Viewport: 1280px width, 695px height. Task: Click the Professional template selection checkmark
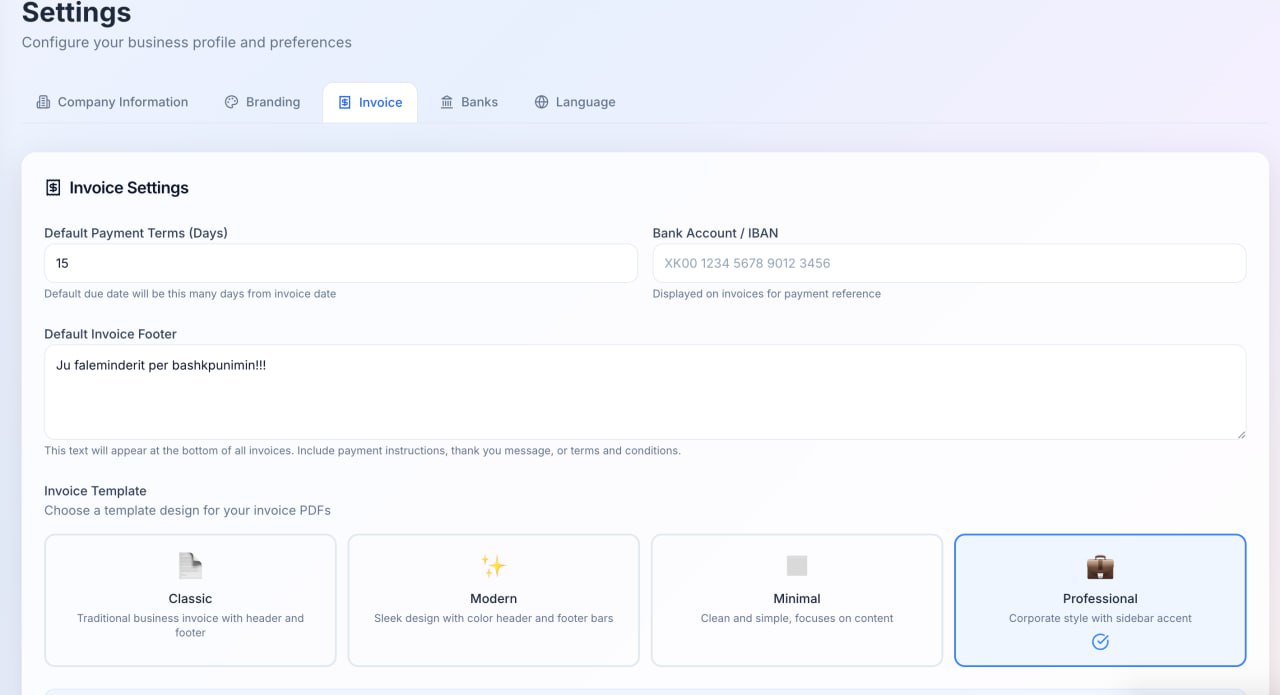1100,641
